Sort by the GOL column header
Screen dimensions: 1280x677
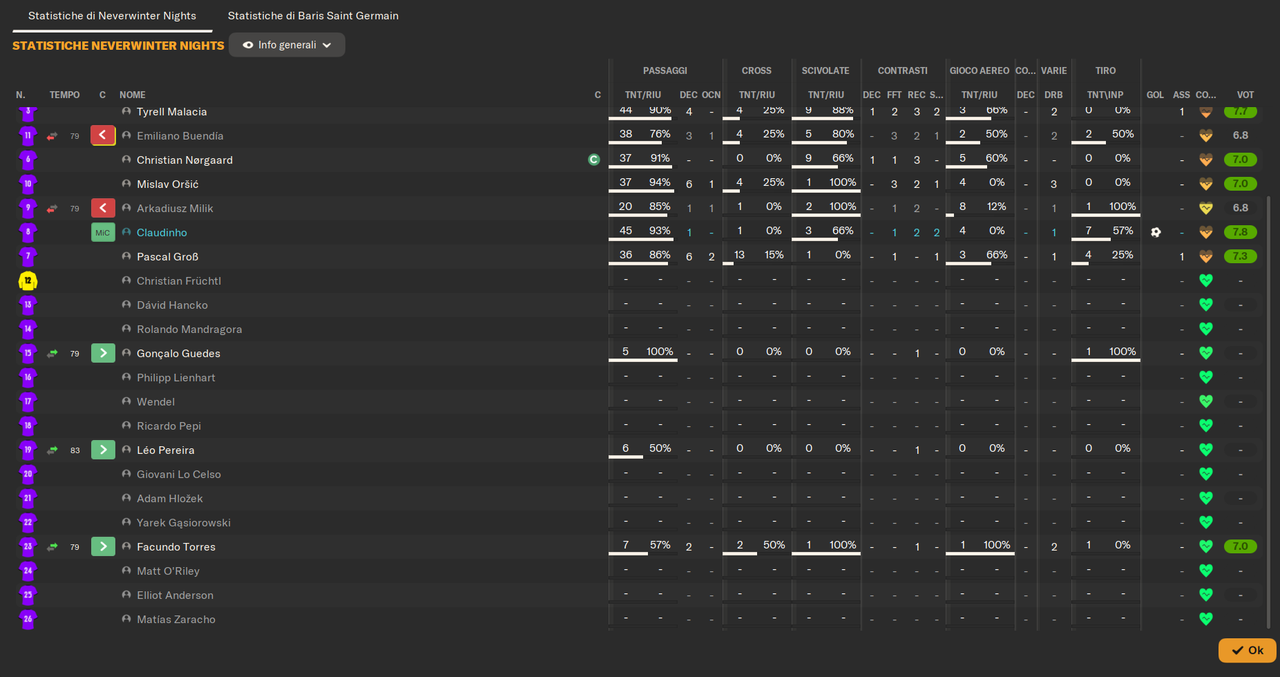(x=1155, y=95)
